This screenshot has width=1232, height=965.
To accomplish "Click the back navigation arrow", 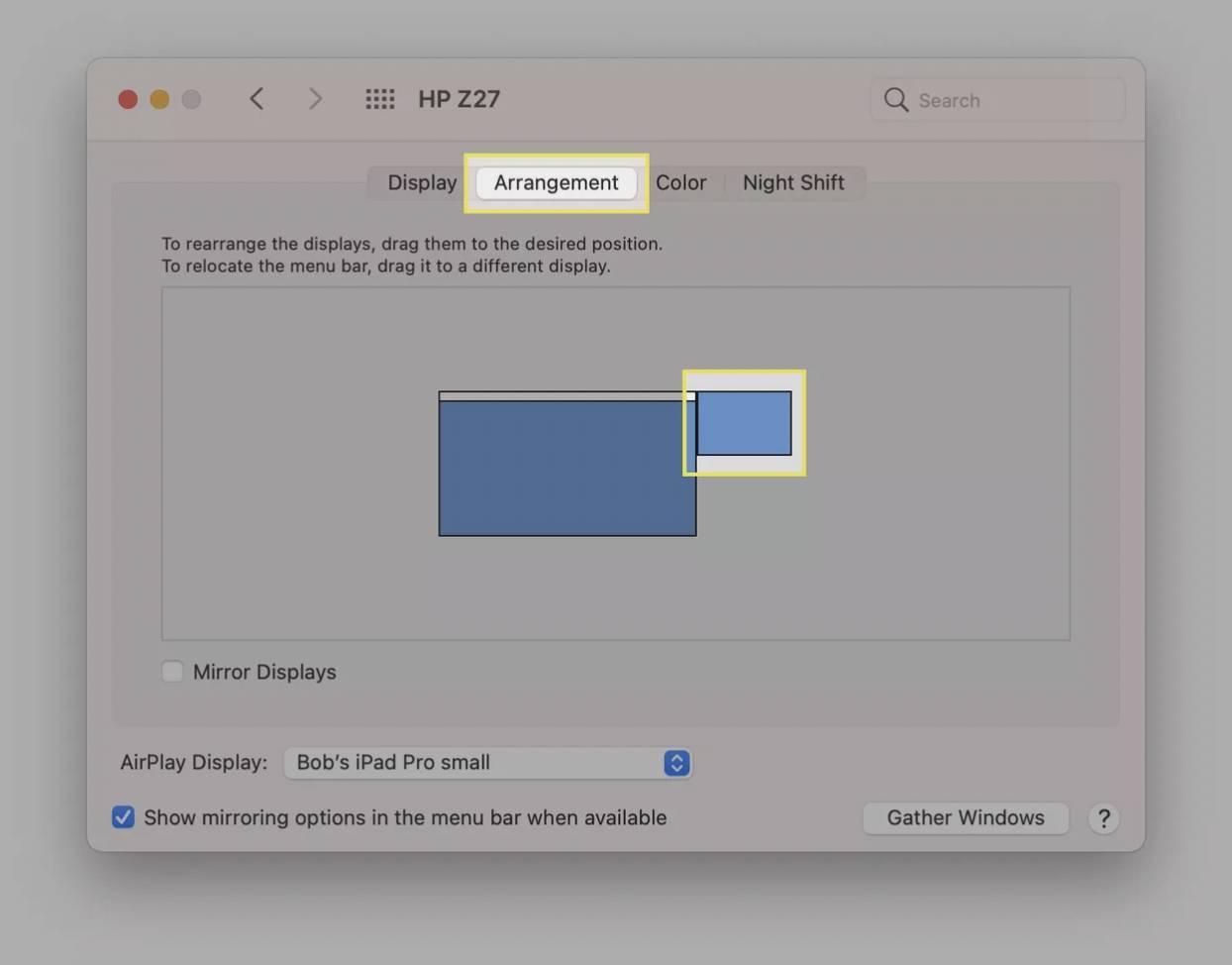I will [257, 99].
